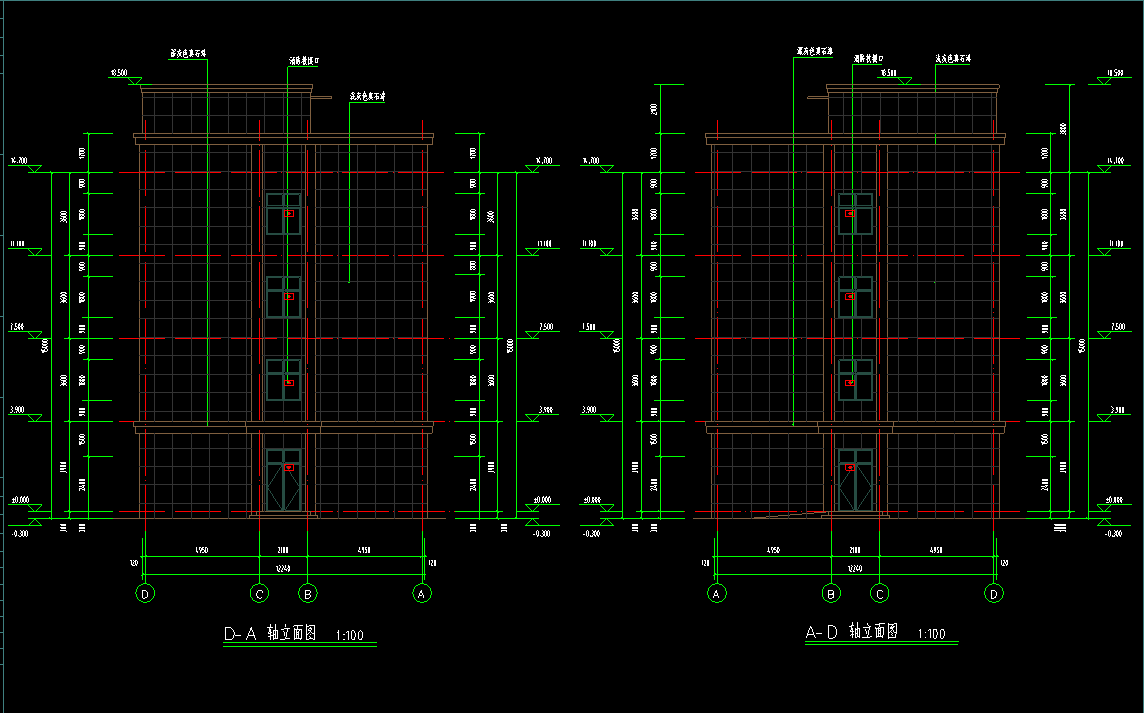This screenshot has width=1144, height=713.
Task: Pick axis bubble D in right elevation
Action: click(x=994, y=594)
